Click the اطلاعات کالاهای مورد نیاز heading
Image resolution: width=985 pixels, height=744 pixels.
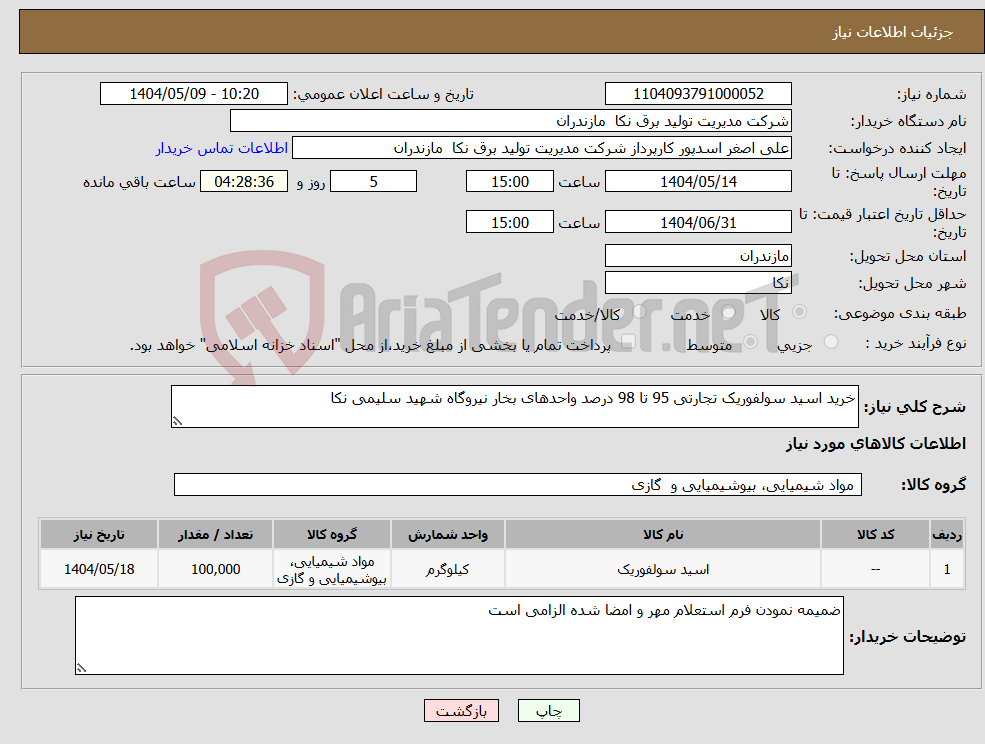point(876,444)
